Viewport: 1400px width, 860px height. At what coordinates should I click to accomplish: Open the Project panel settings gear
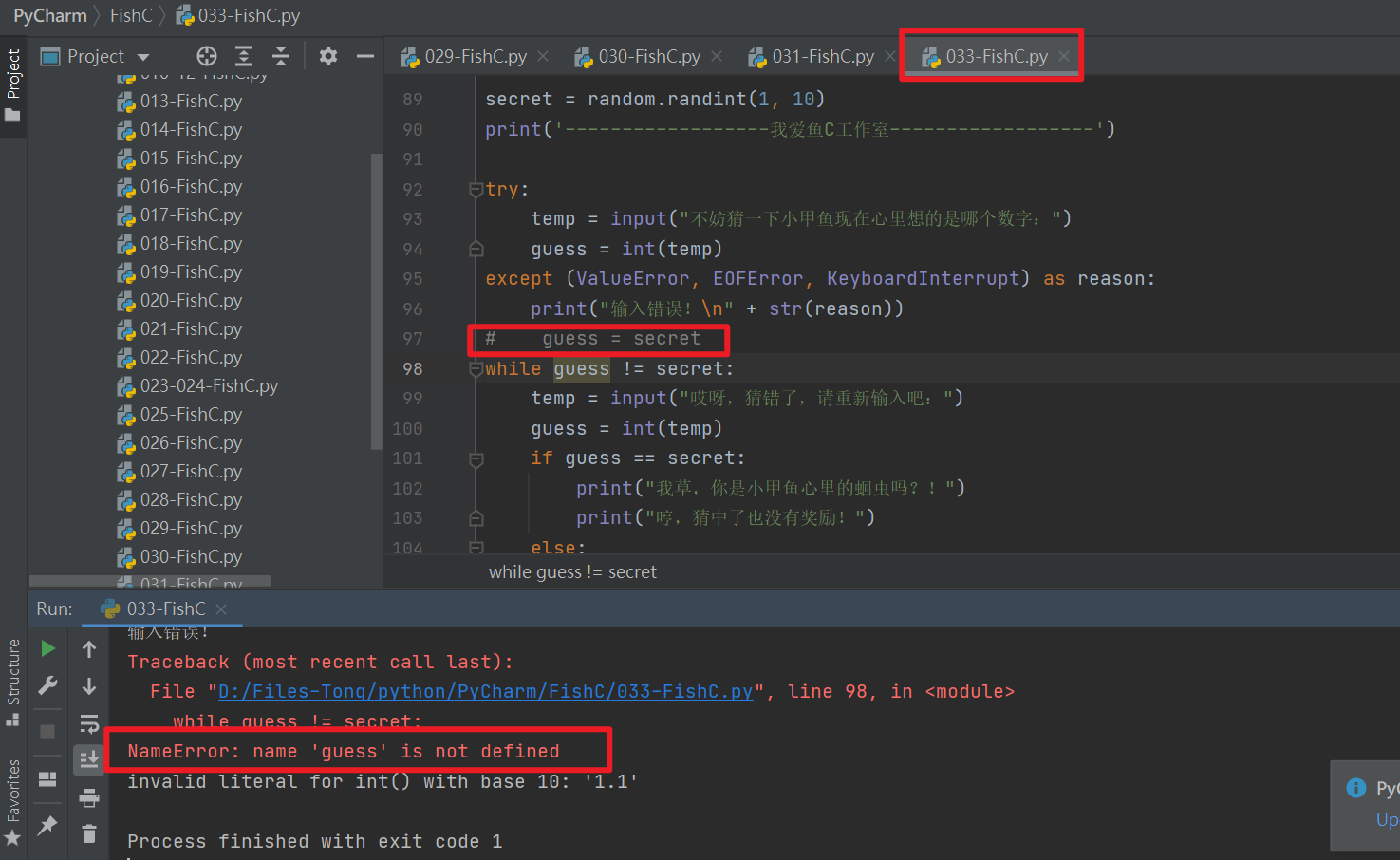328,56
